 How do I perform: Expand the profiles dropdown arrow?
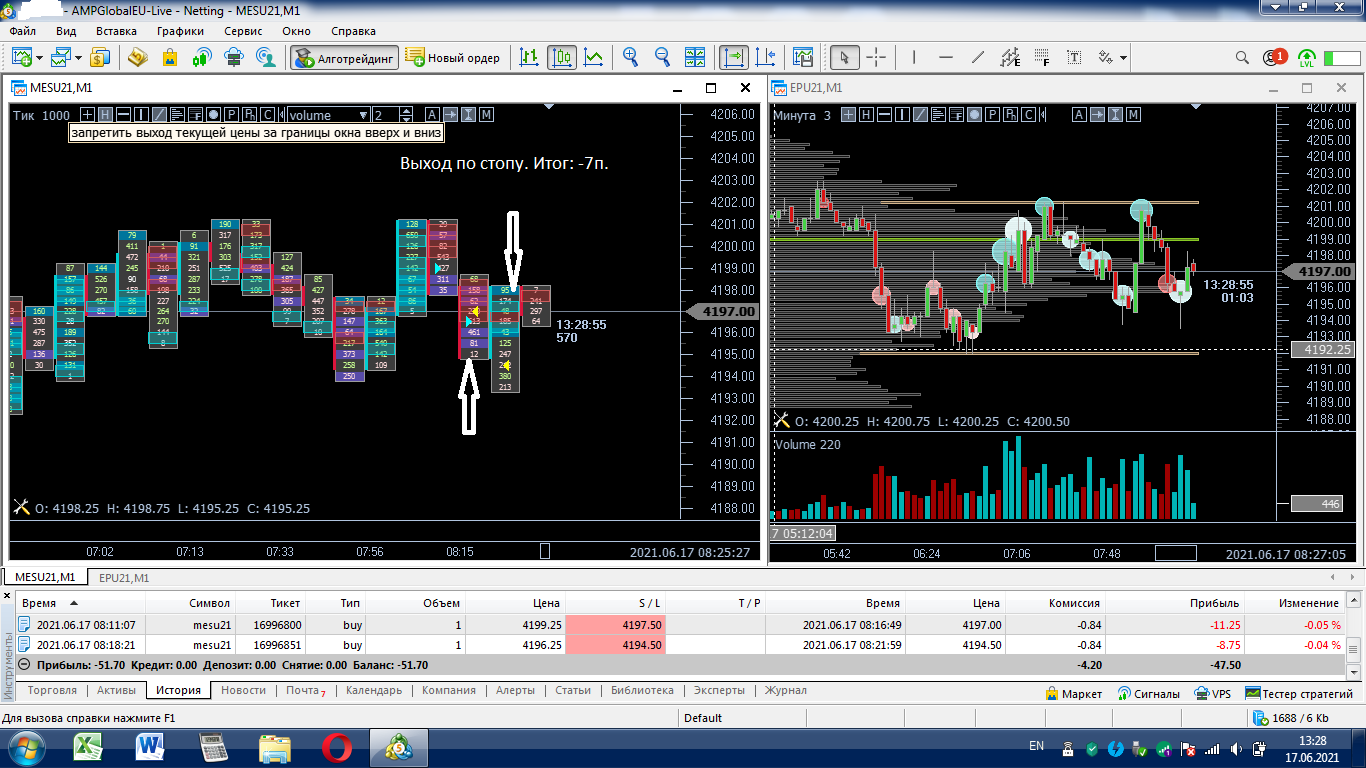coord(79,58)
